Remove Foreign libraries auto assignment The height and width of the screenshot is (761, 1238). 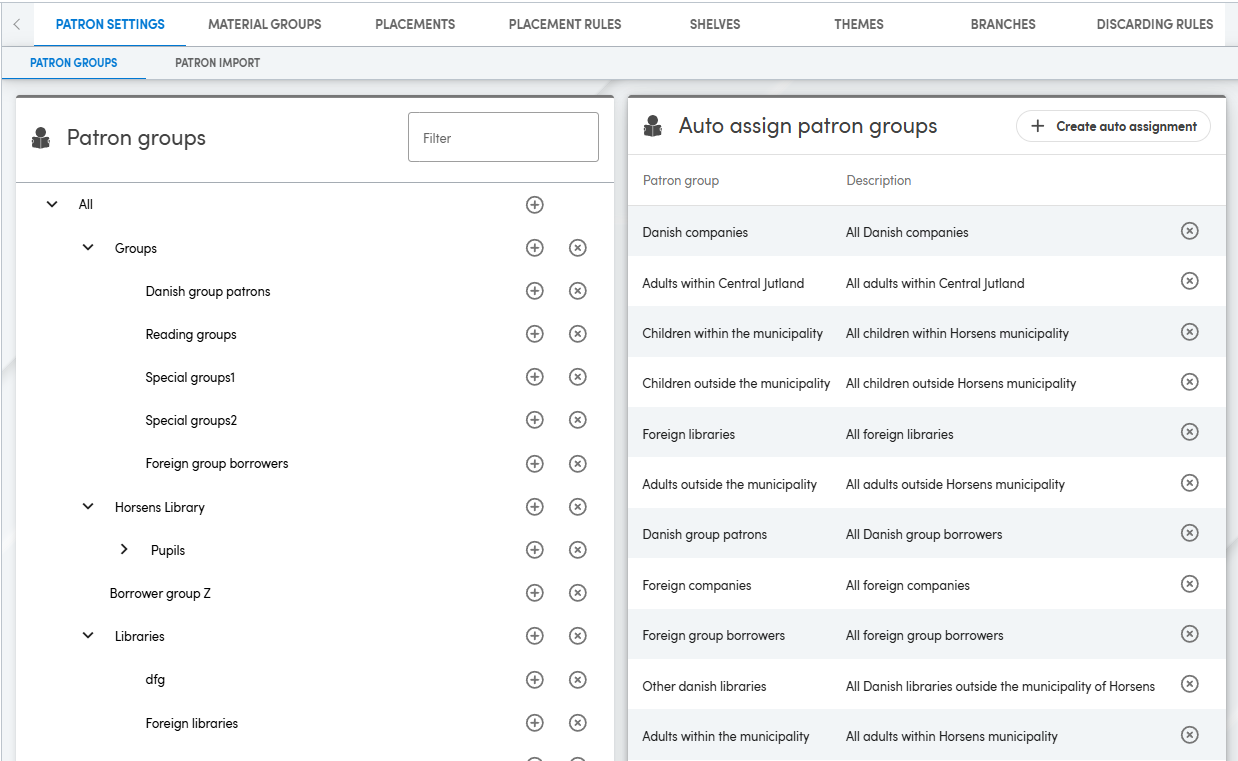pyautogui.click(x=1190, y=433)
